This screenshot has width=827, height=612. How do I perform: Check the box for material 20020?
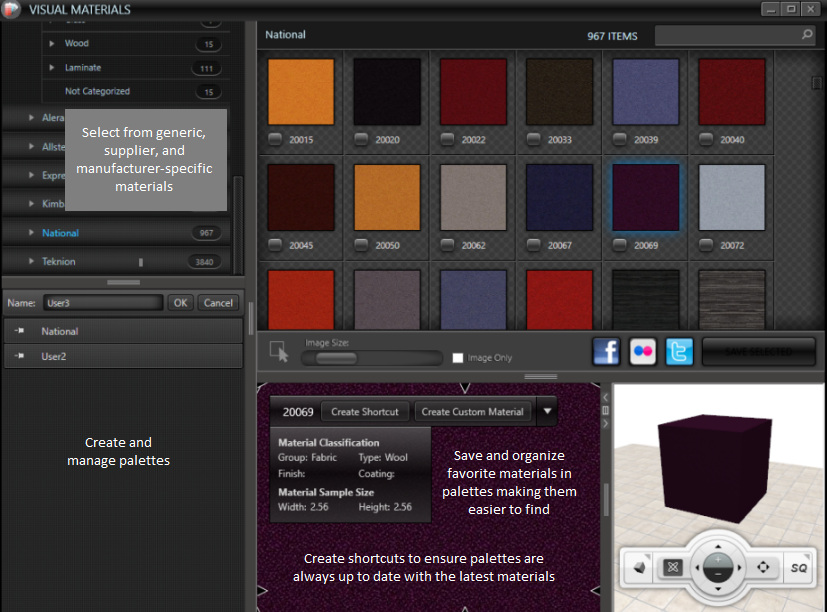coord(361,139)
